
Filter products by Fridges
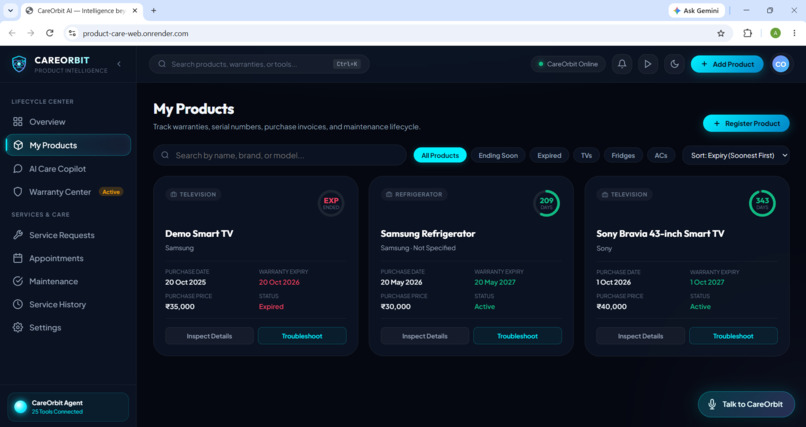click(x=623, y=155)
